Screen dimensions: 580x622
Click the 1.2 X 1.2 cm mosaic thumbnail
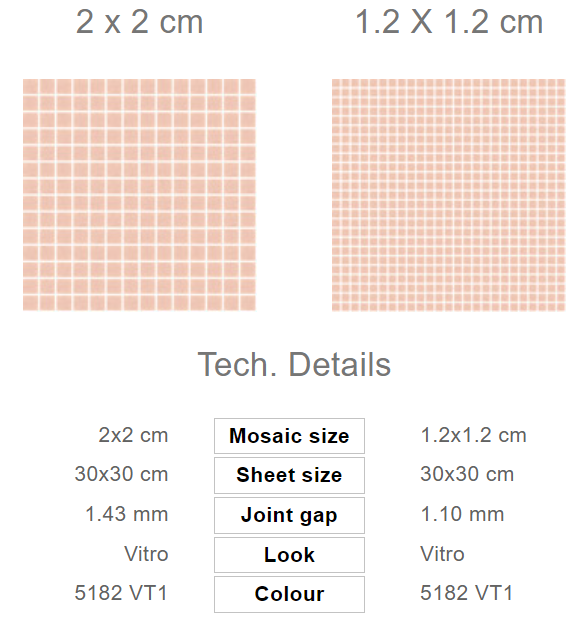pyautogui.click(x=448, y=195)
